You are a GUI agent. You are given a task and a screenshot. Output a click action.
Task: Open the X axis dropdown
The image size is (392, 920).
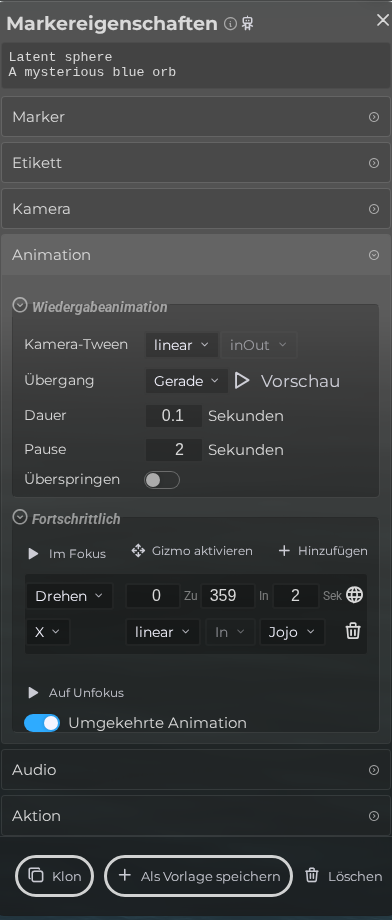(x=48, y=632)
